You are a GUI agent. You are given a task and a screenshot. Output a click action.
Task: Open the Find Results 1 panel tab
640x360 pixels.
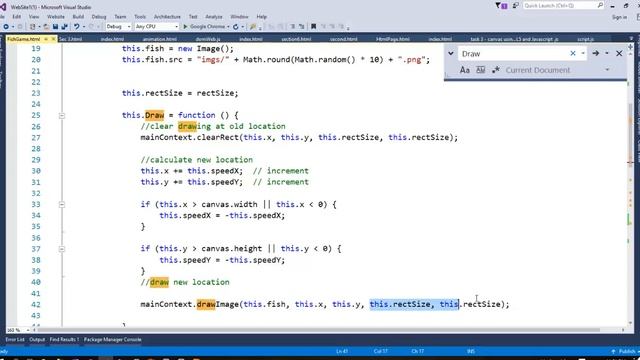[64, 340]
